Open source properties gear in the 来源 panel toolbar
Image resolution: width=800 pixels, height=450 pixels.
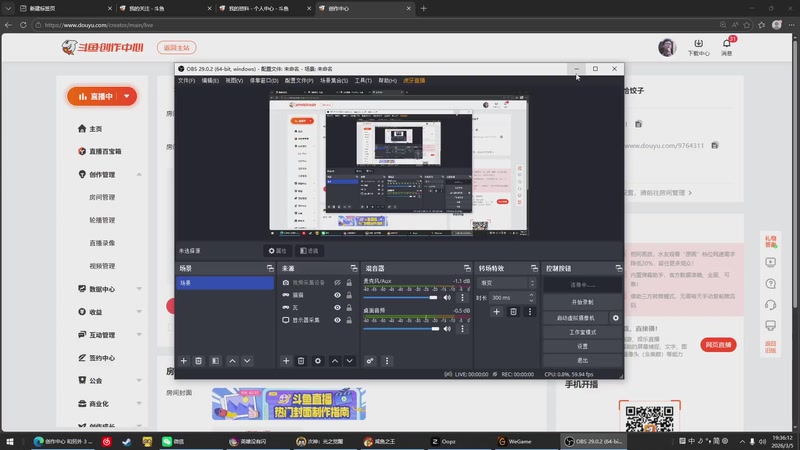[x=317, y=361]
